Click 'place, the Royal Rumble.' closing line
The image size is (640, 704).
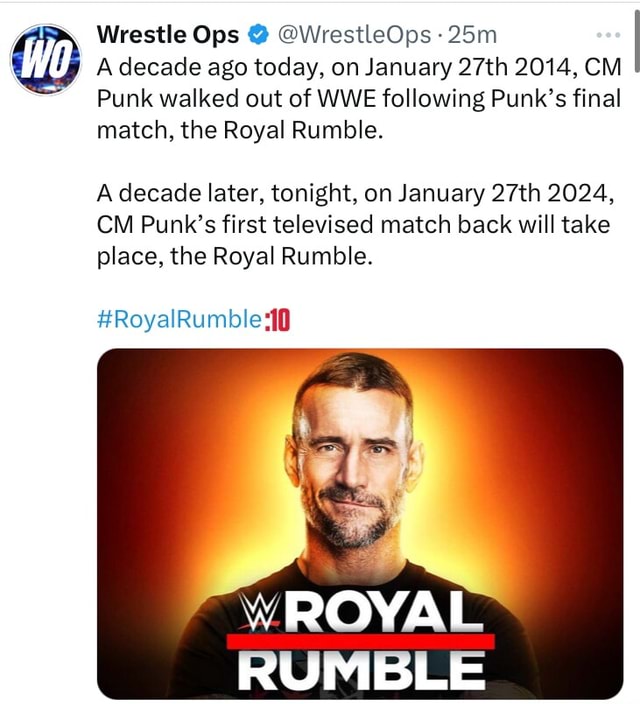[x=235, y=256]
